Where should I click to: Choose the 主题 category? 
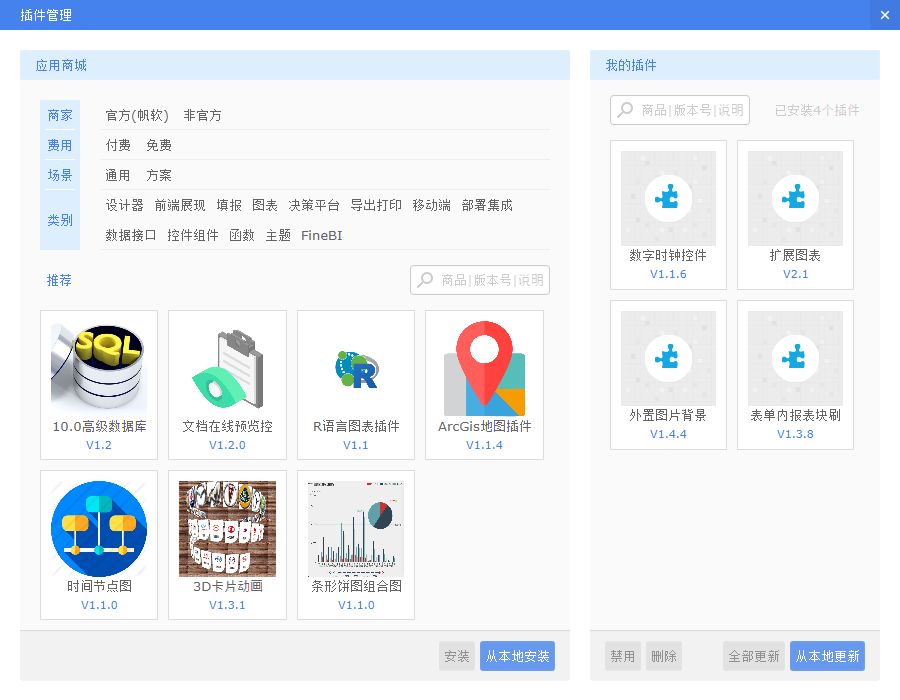(278, 235)
